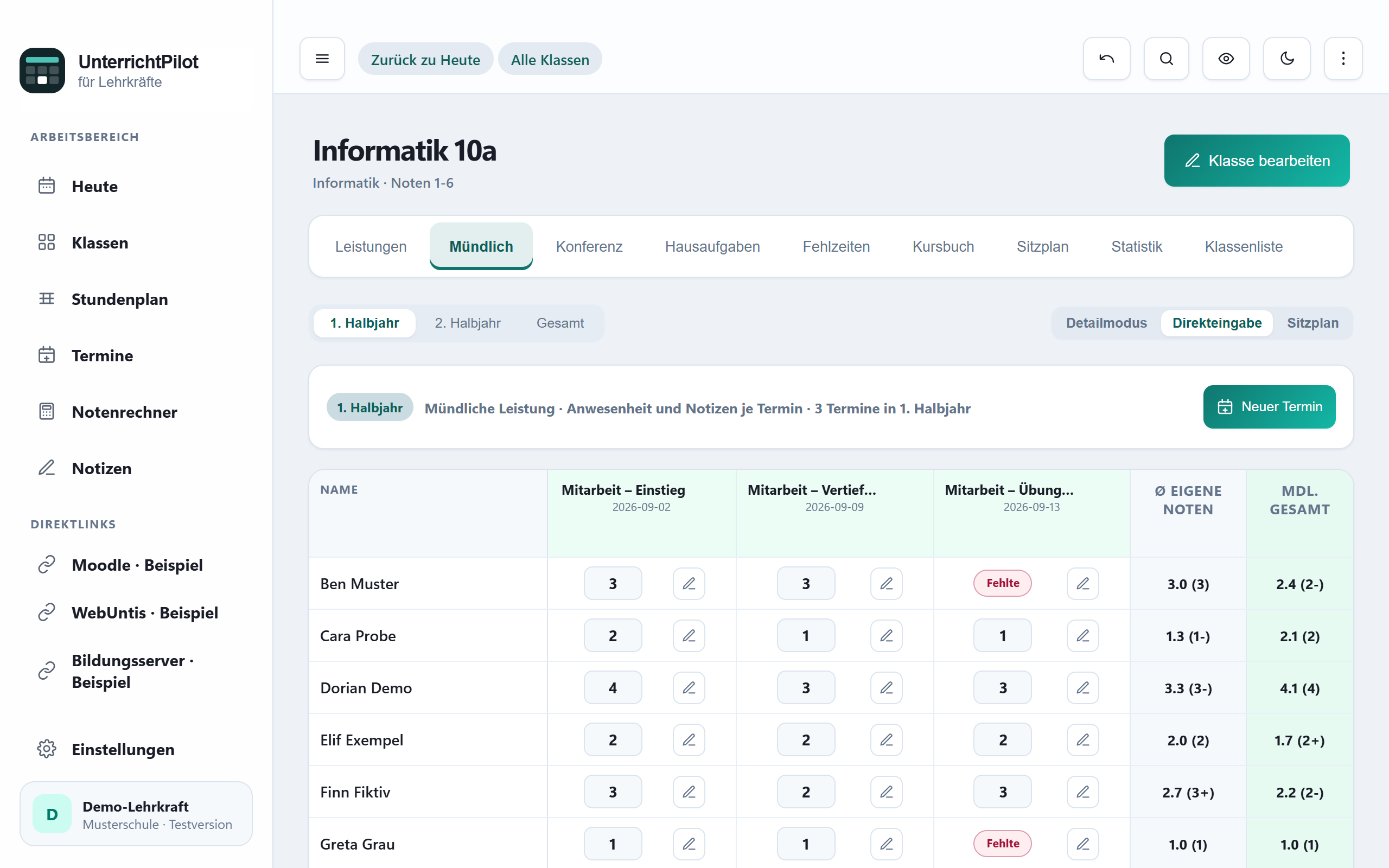Image resolution: width=1389 pixels, height=868 pixels.
Task: Click Ben Muster's Fehlte badge
Action: point(1002,583)
